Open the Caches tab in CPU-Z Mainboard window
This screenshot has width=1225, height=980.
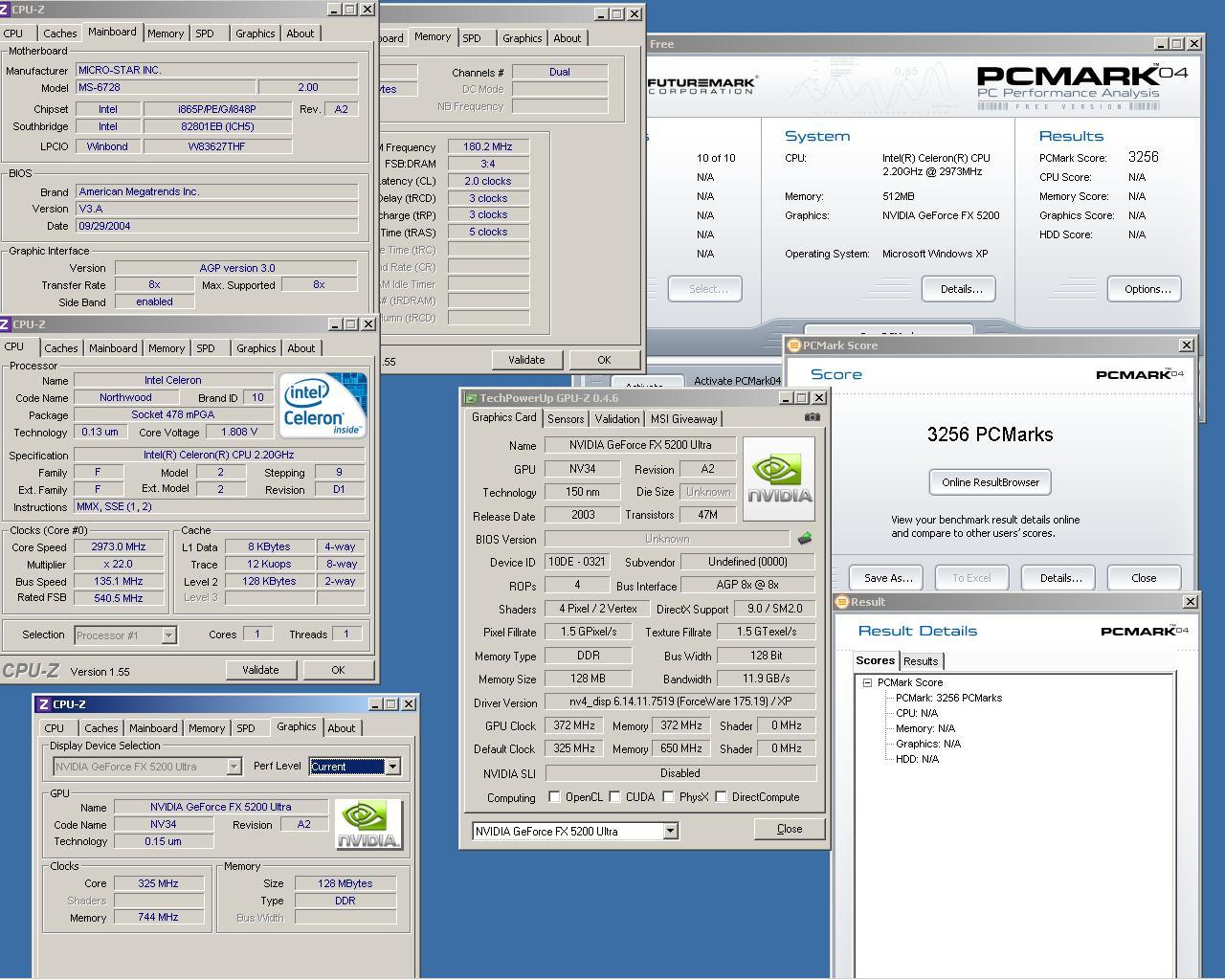[x=60, y=33]
